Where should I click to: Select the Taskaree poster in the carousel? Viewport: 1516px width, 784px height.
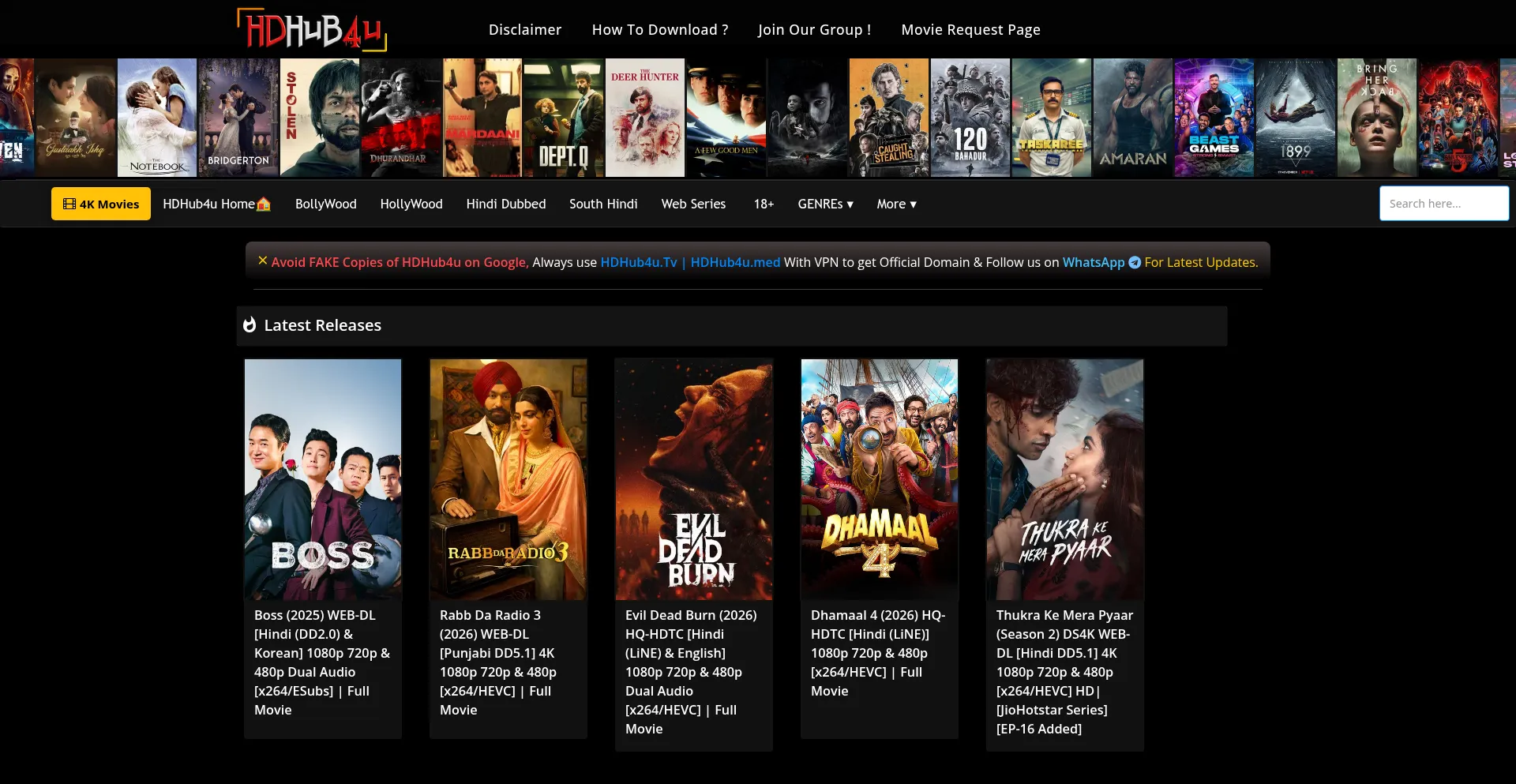coord(1052,118)
